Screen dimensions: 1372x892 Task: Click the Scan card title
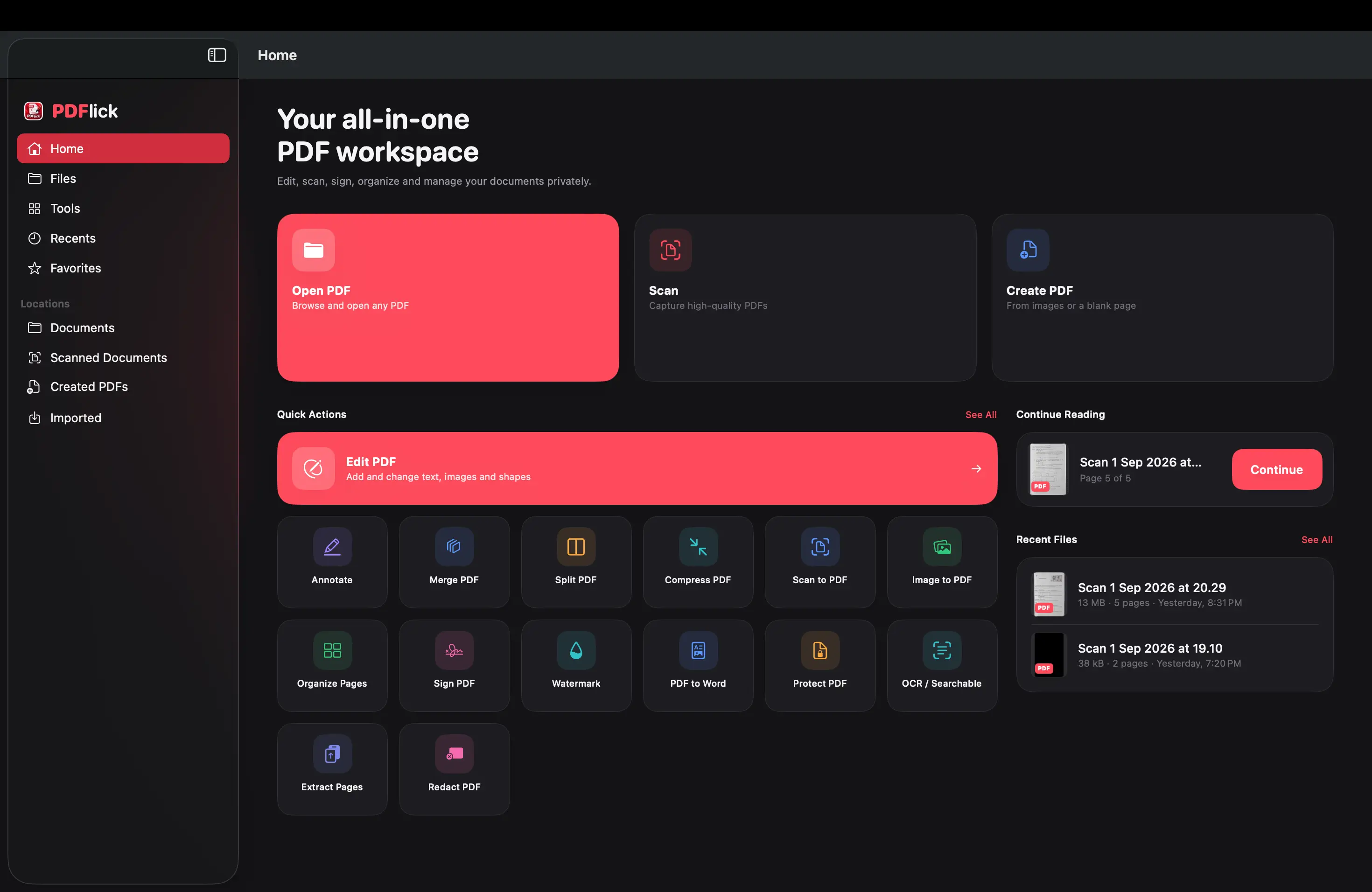click(x=664, y=291)
